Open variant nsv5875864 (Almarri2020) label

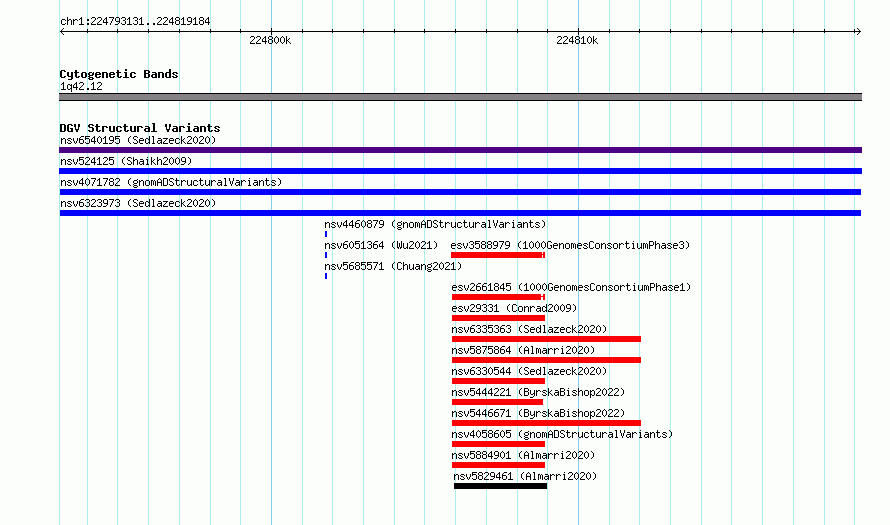click(523, 350)
